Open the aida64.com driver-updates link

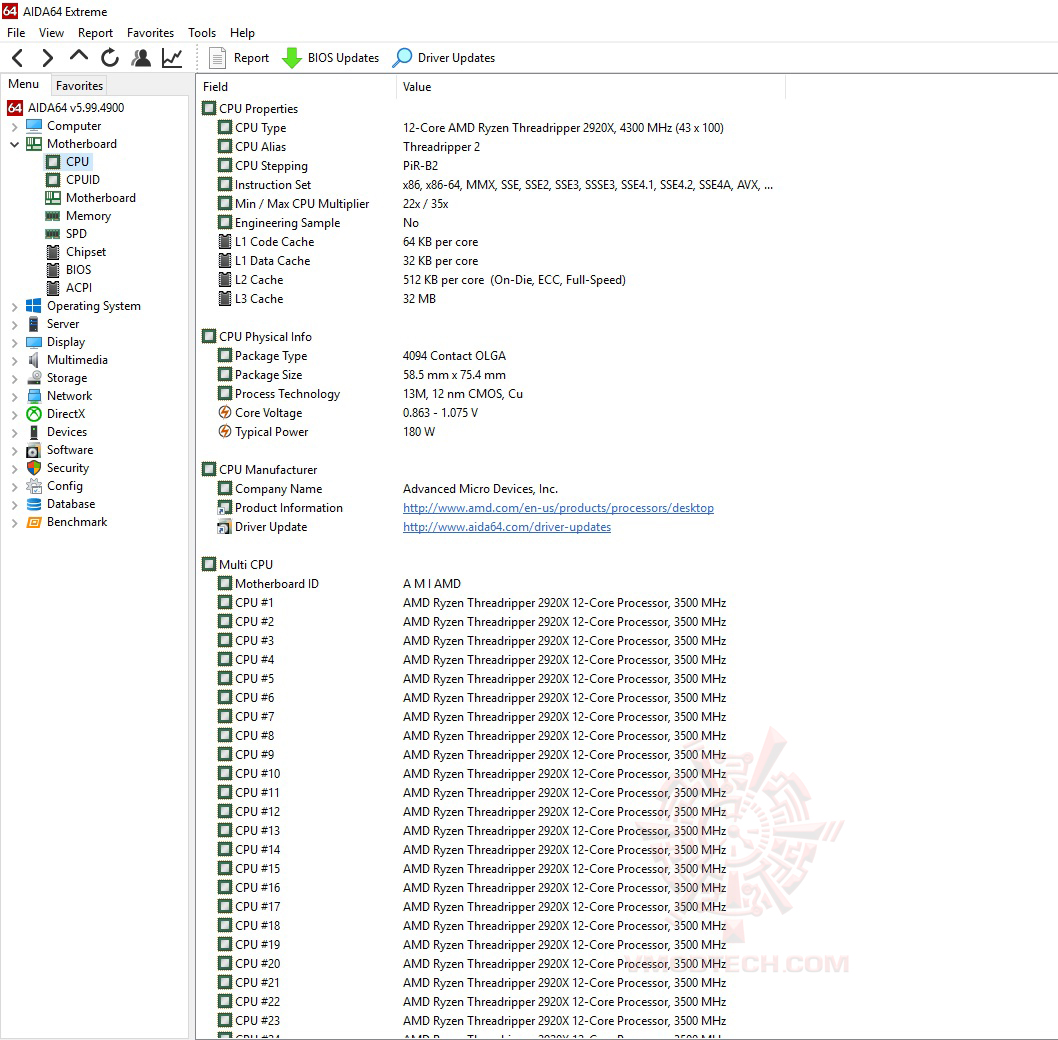click(x=507, y=526)
